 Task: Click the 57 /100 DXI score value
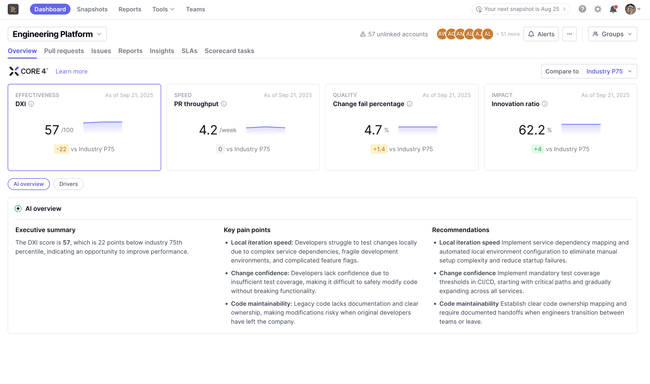(59, 130)
